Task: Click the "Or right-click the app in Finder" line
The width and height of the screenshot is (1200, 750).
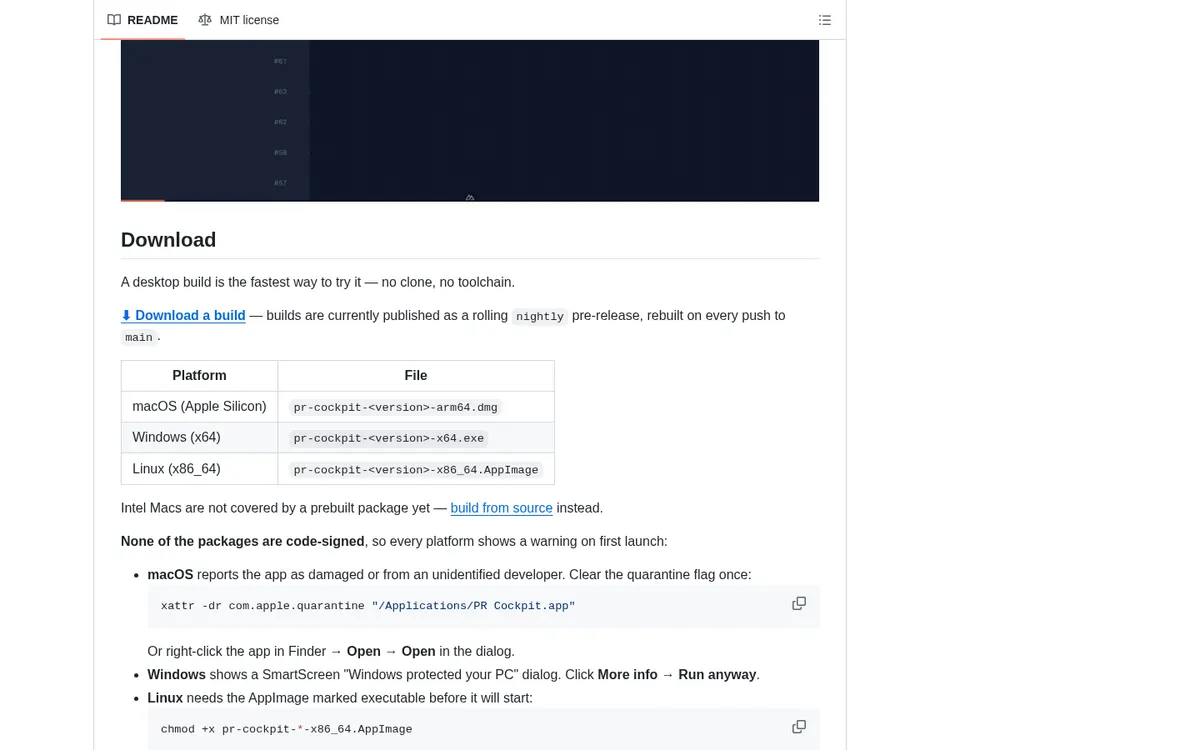Action: pyautogui.click(x=331, y=651)
